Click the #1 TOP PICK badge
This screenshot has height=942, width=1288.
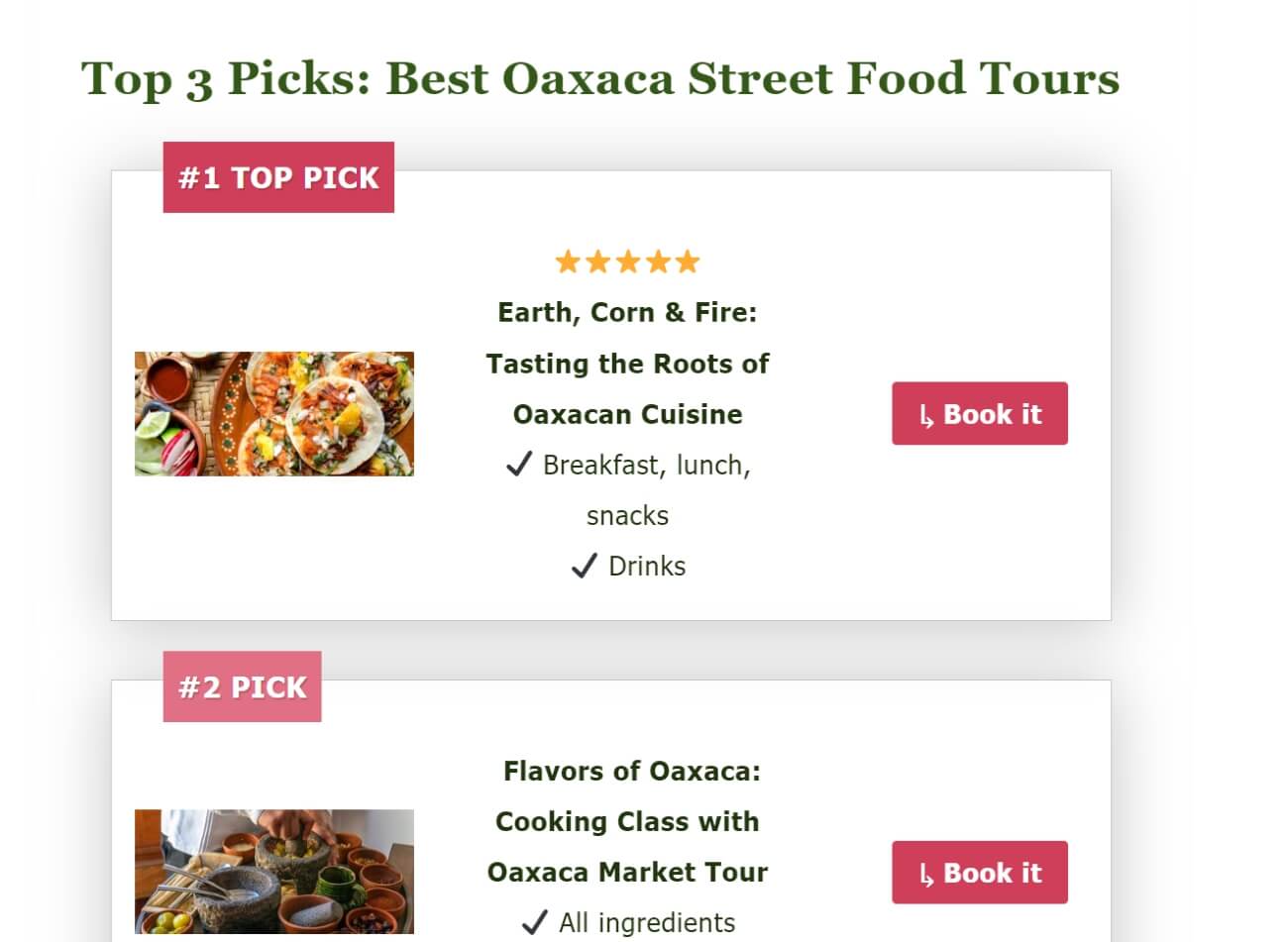click(278, 177)
